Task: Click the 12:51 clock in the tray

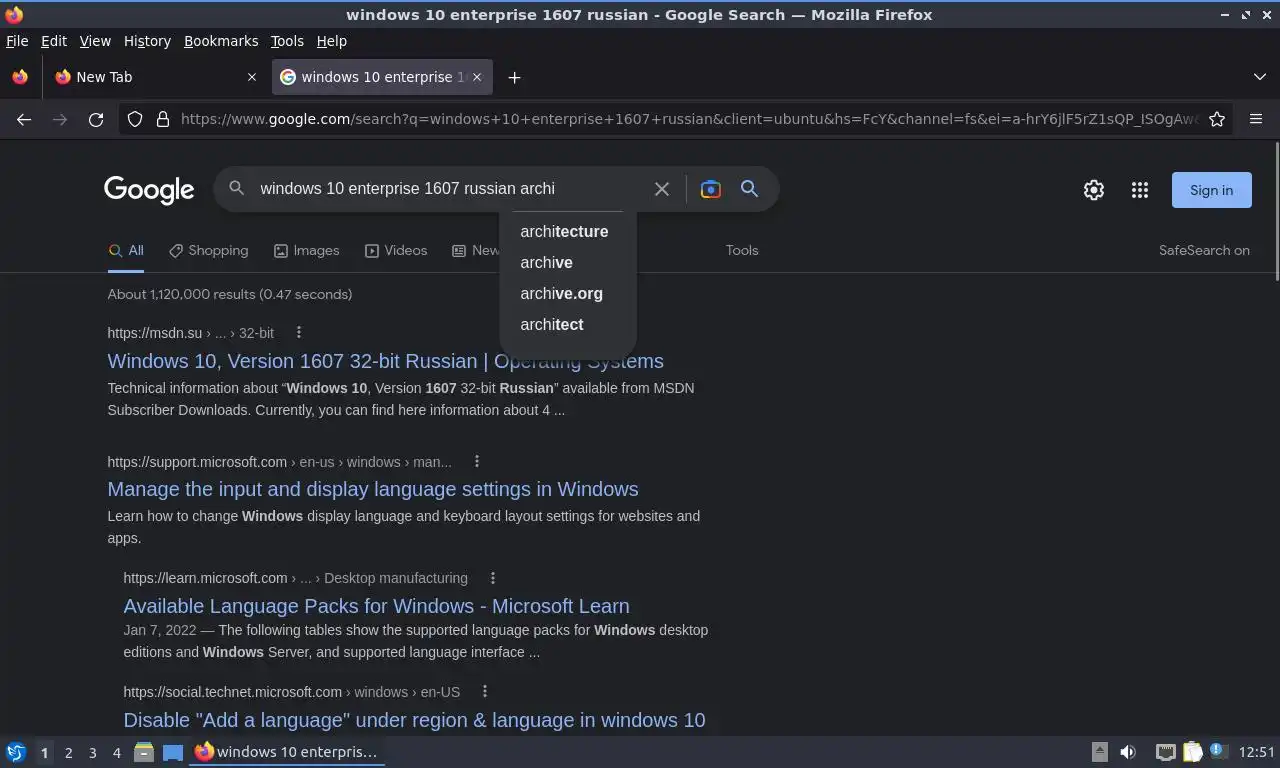Action: pos(1256,752)
